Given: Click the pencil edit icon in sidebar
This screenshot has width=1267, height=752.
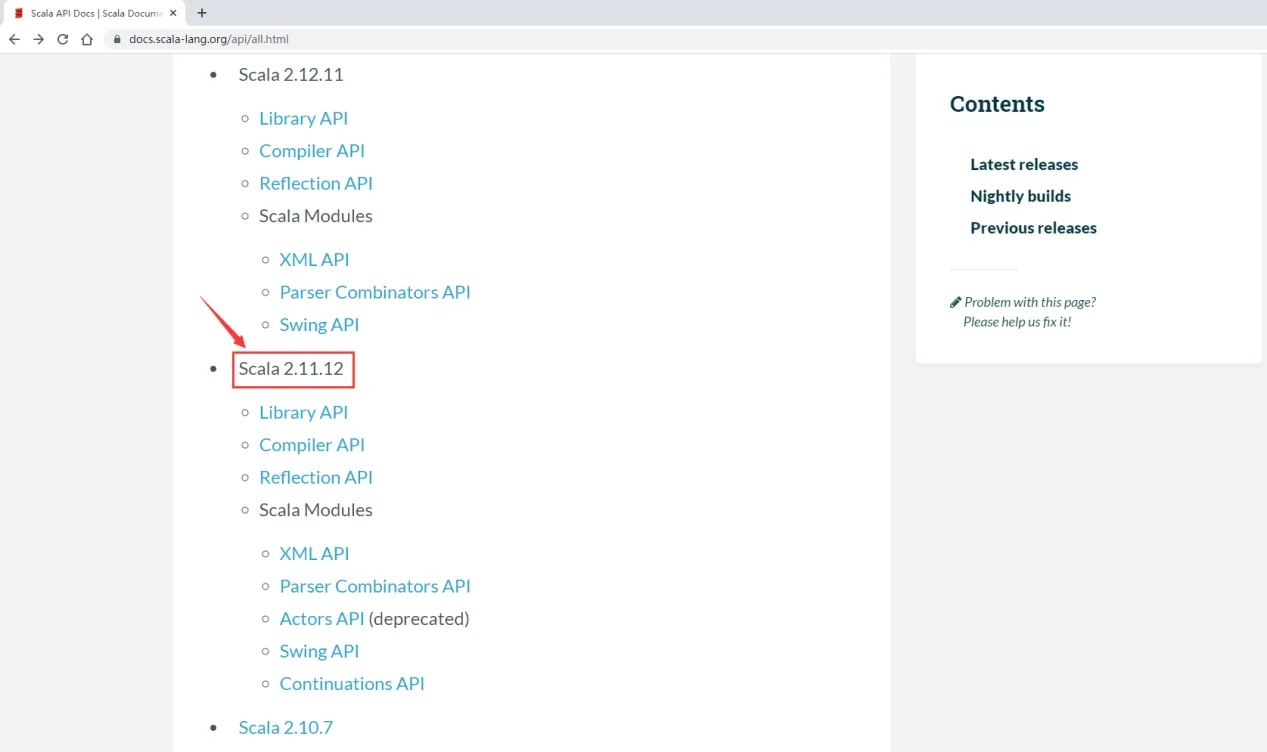Looking at the screenshot, I should coord(955,302).
